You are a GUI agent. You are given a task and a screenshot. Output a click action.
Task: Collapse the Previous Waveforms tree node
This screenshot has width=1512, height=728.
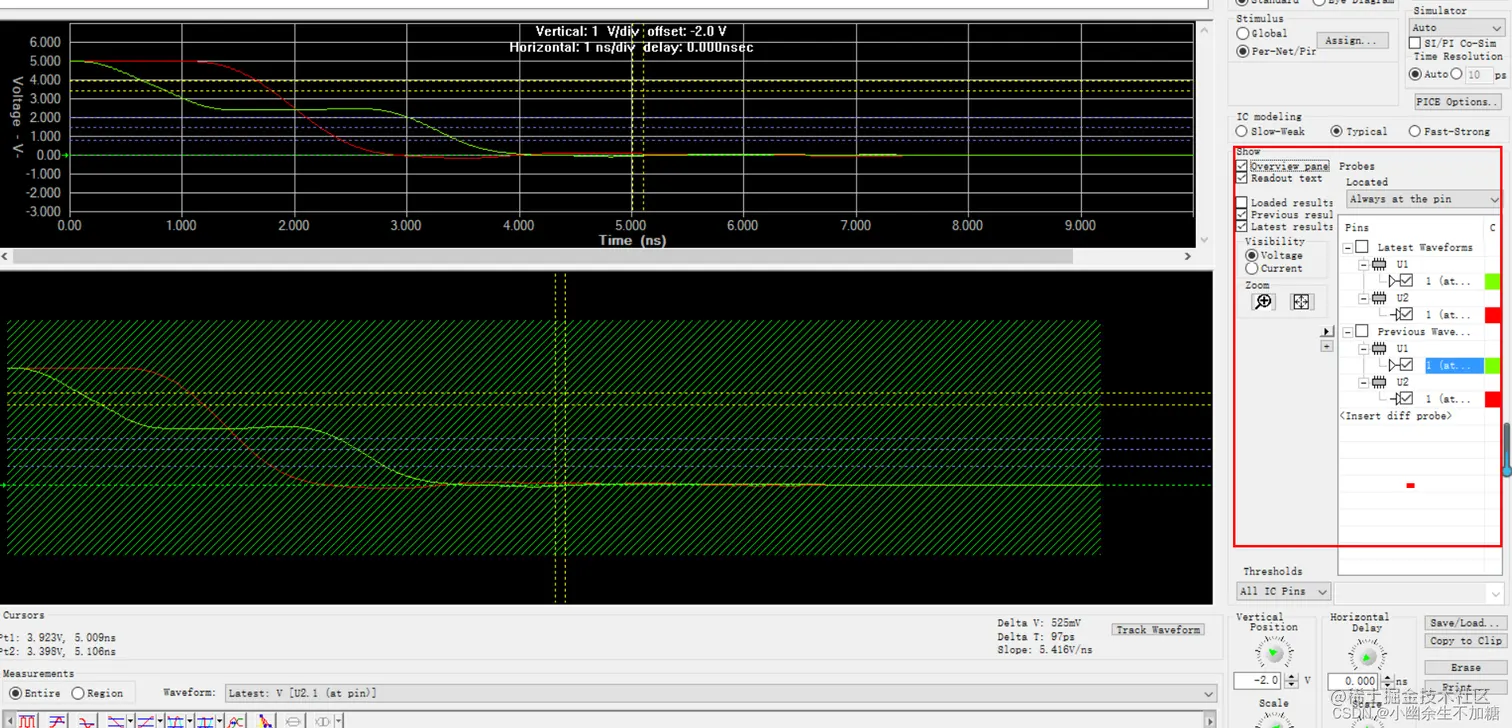(x=1347, y=331)
